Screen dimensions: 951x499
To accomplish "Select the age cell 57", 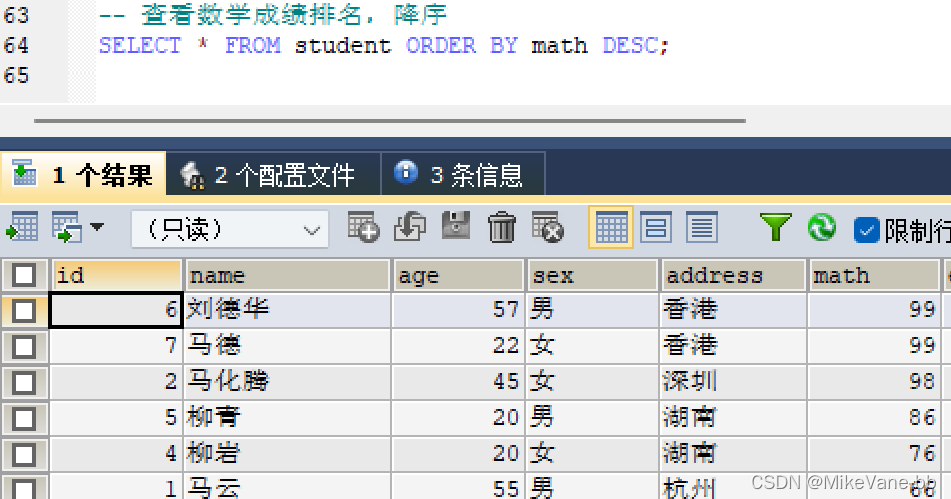I will coord(459,310).
